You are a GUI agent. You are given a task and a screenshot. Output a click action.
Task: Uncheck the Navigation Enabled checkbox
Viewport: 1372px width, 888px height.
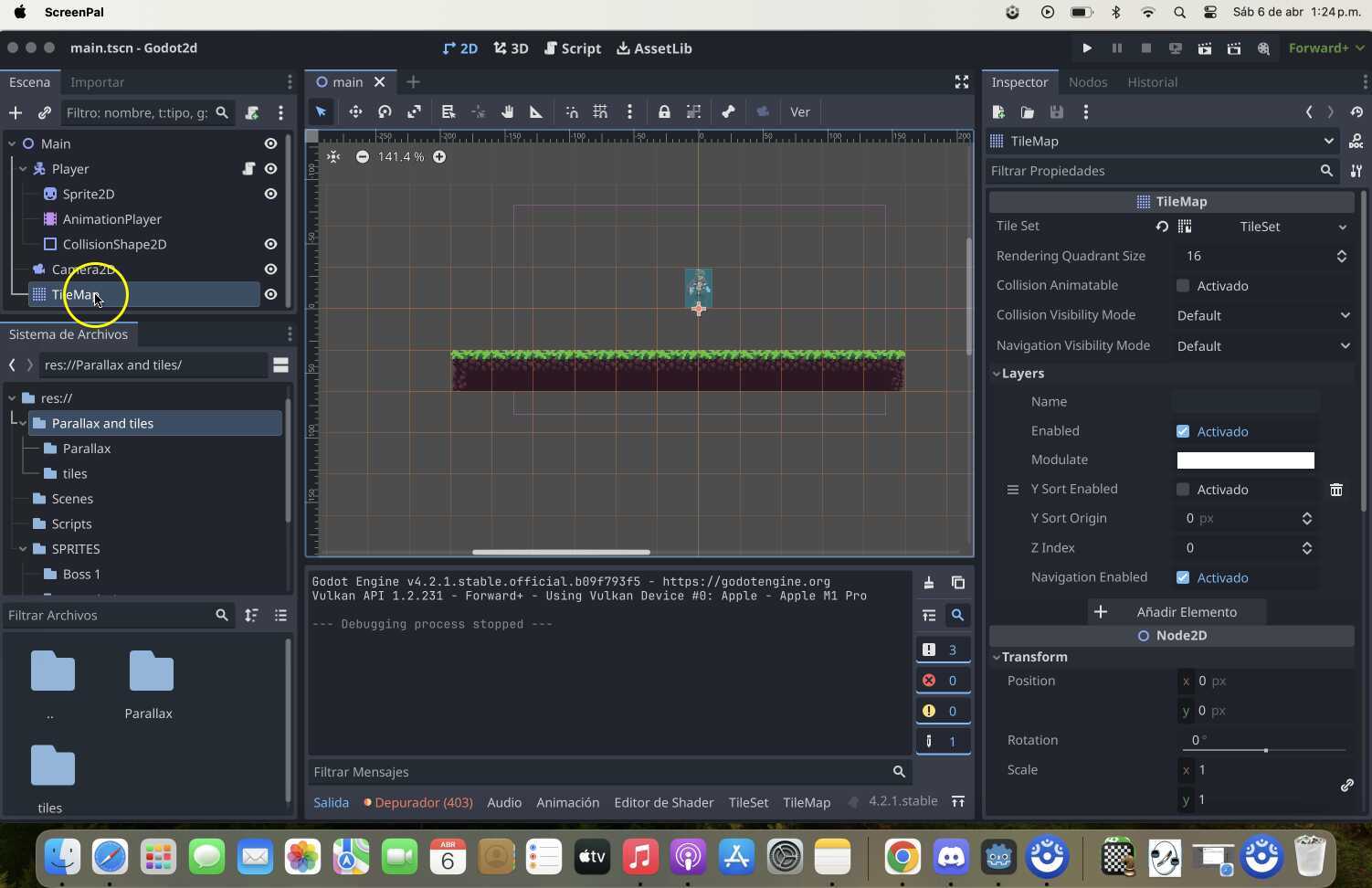pyautogui.click(x=1183, y=577)
